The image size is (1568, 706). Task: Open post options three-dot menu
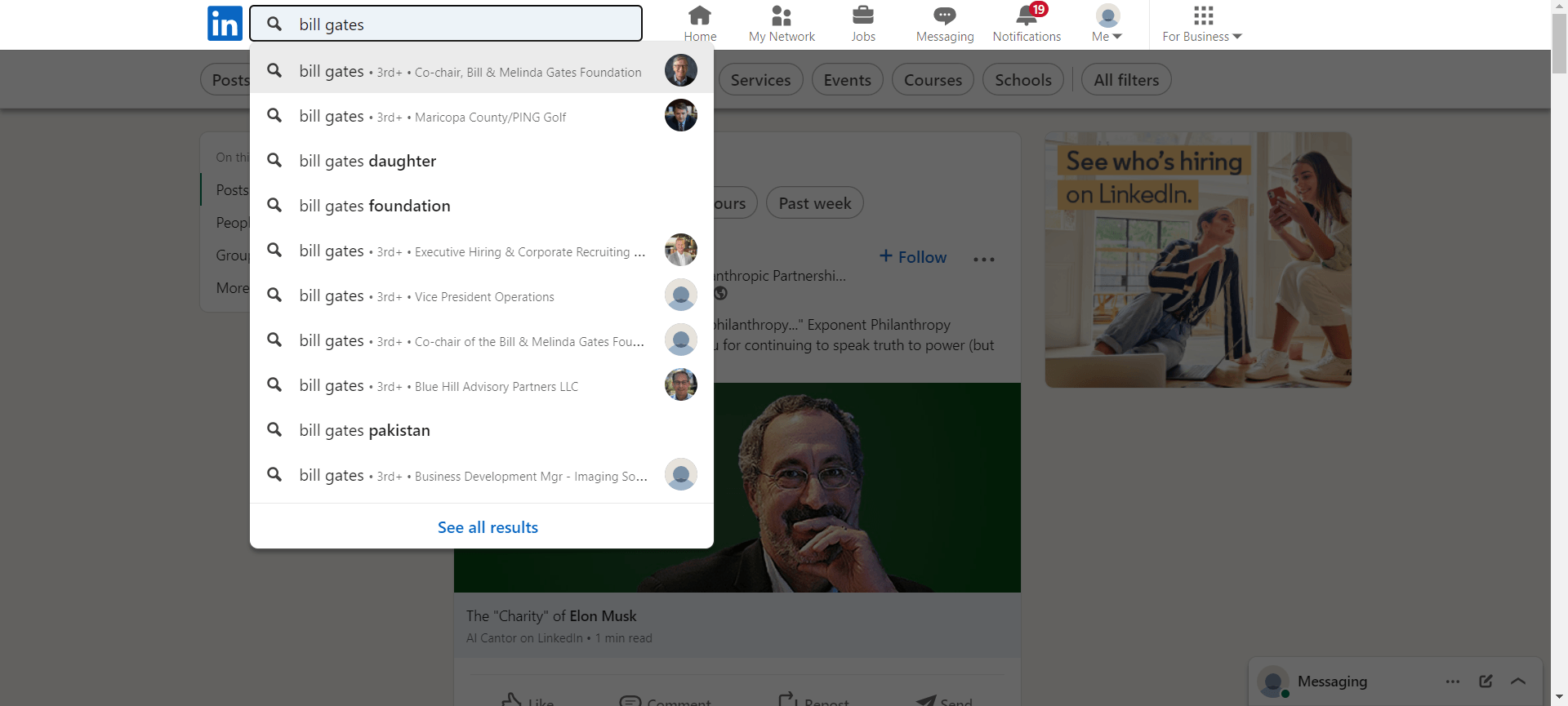click(983, 259)
